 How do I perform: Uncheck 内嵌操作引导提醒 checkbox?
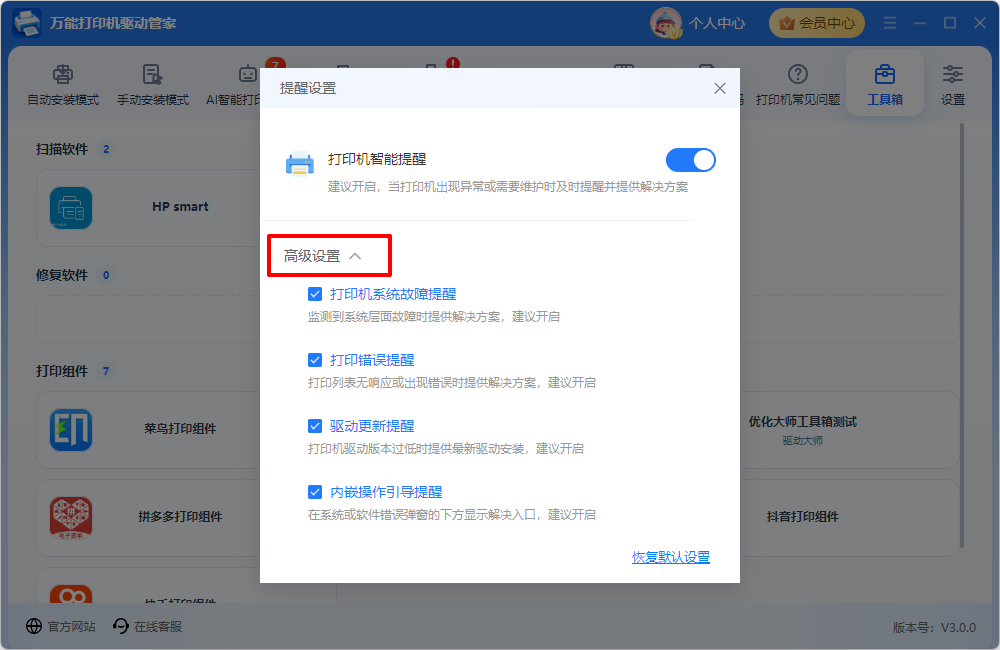pos(315,492)
